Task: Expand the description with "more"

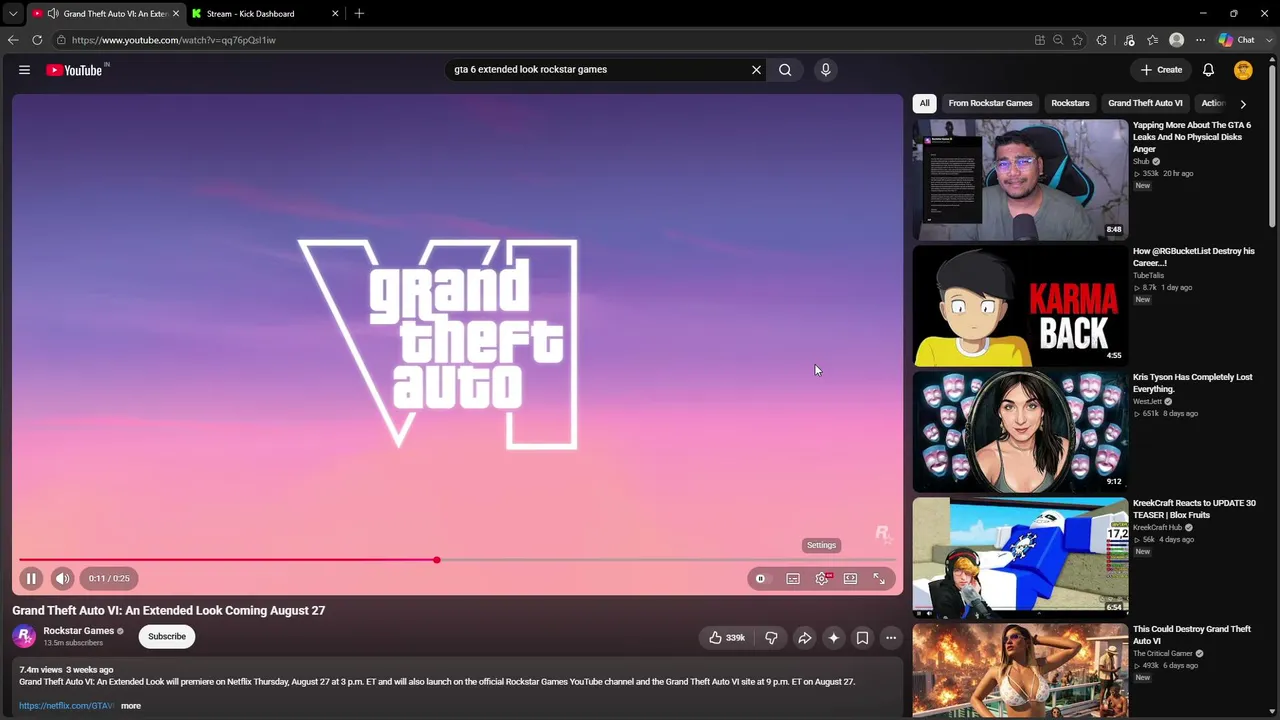Action: 131,706
